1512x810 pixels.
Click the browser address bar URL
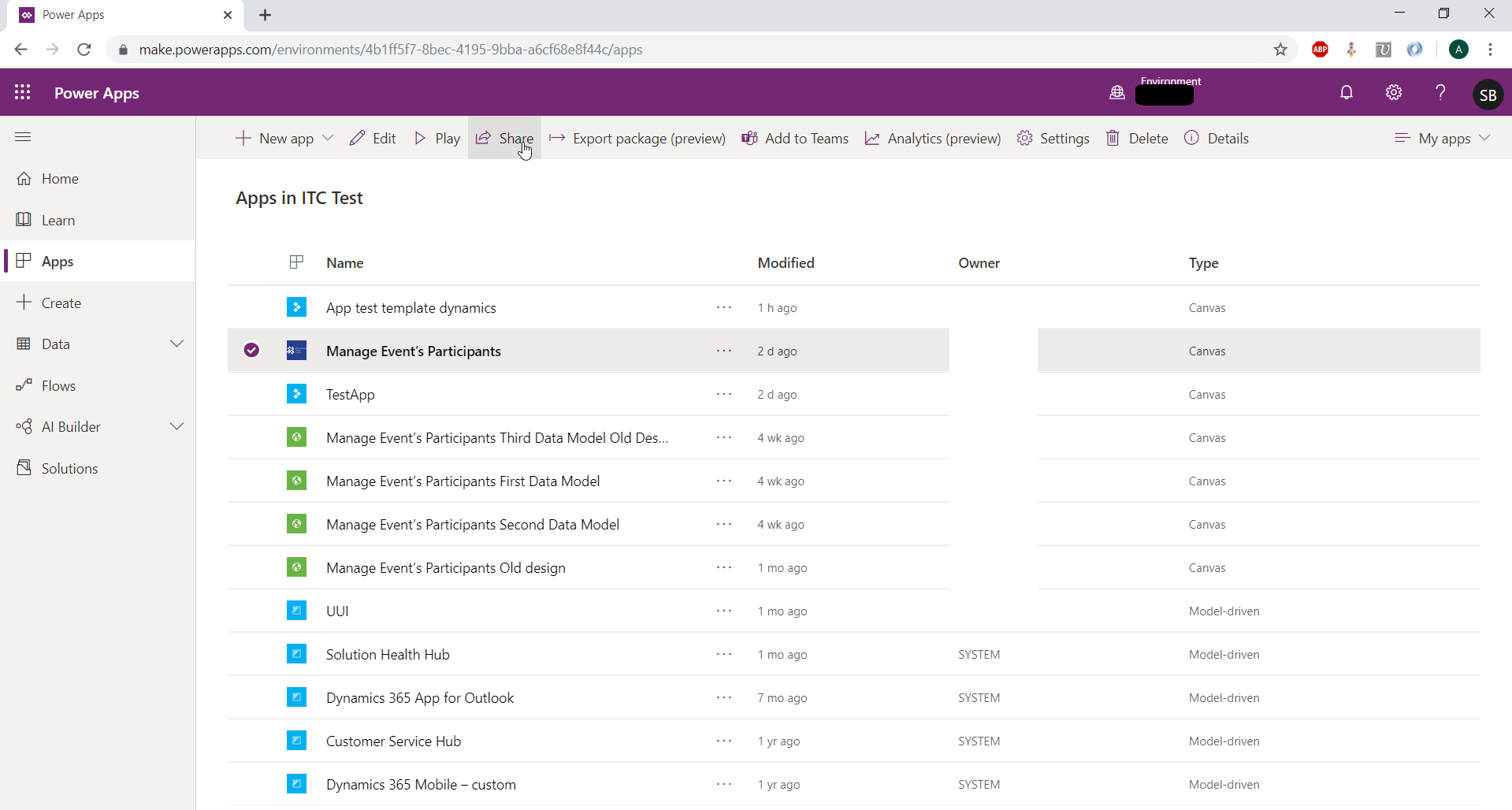(391, 50)
